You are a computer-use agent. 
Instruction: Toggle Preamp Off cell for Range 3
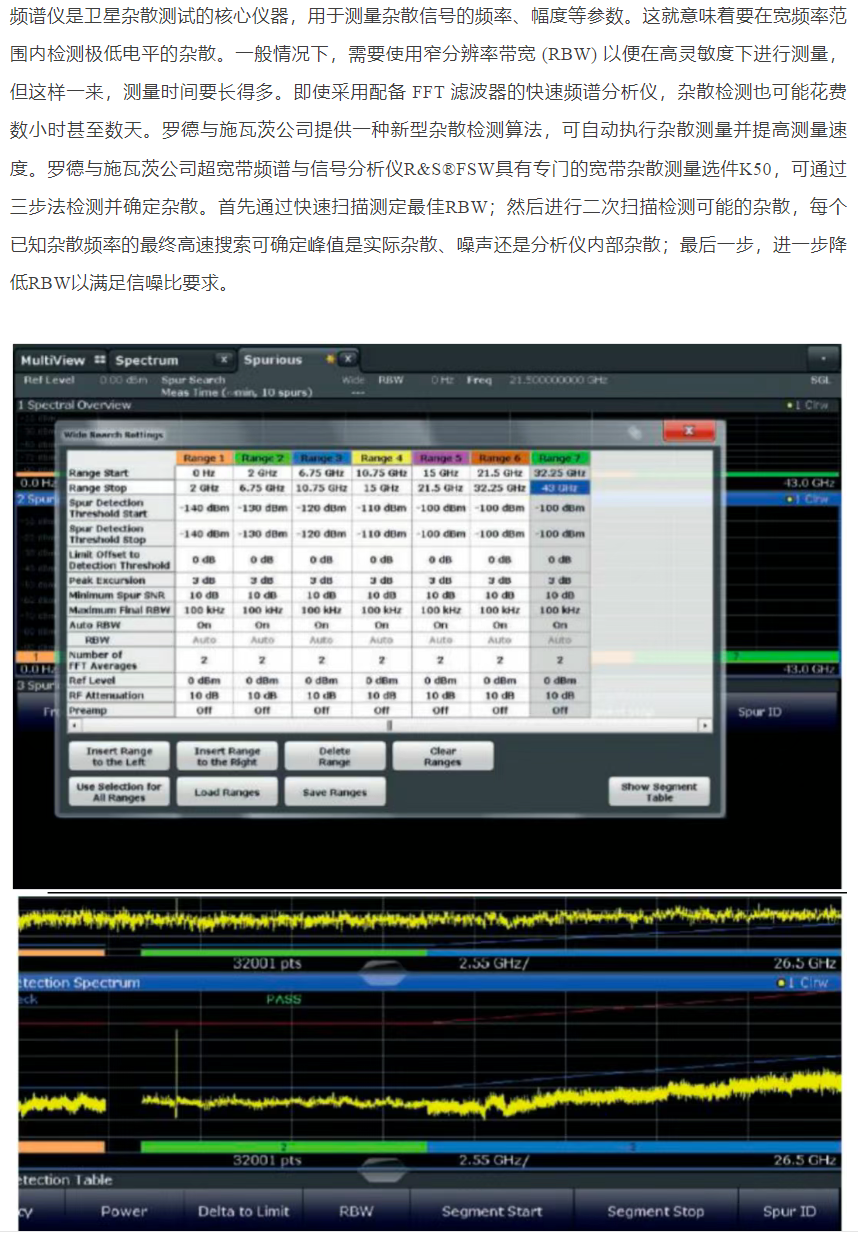[x=322, y=710]
